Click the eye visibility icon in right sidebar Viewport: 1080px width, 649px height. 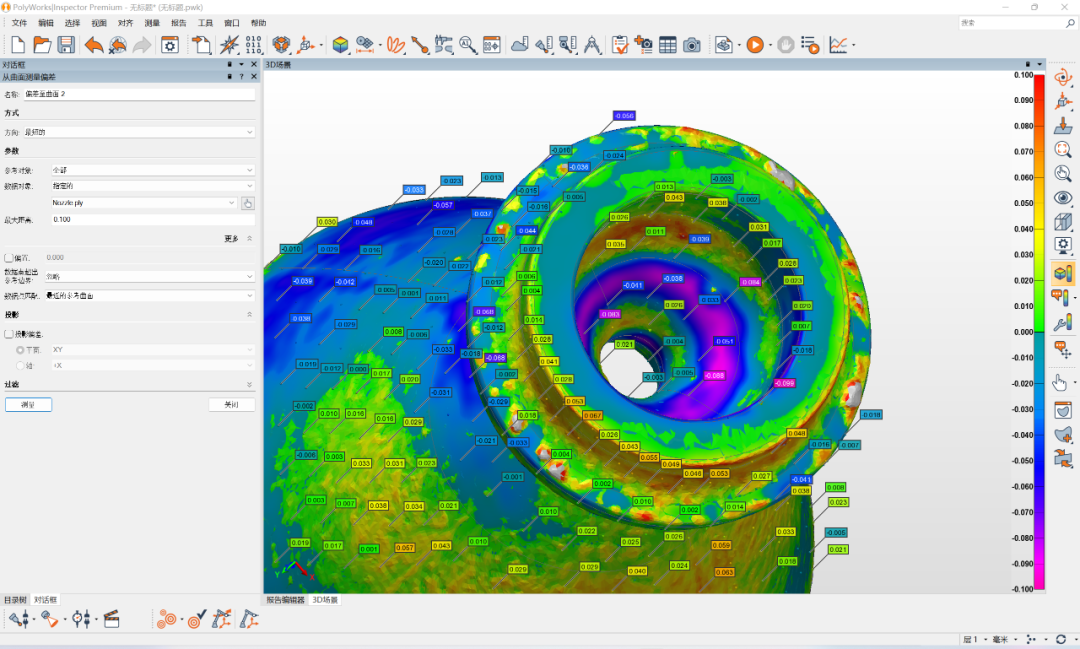click(x=1064, y=197)
